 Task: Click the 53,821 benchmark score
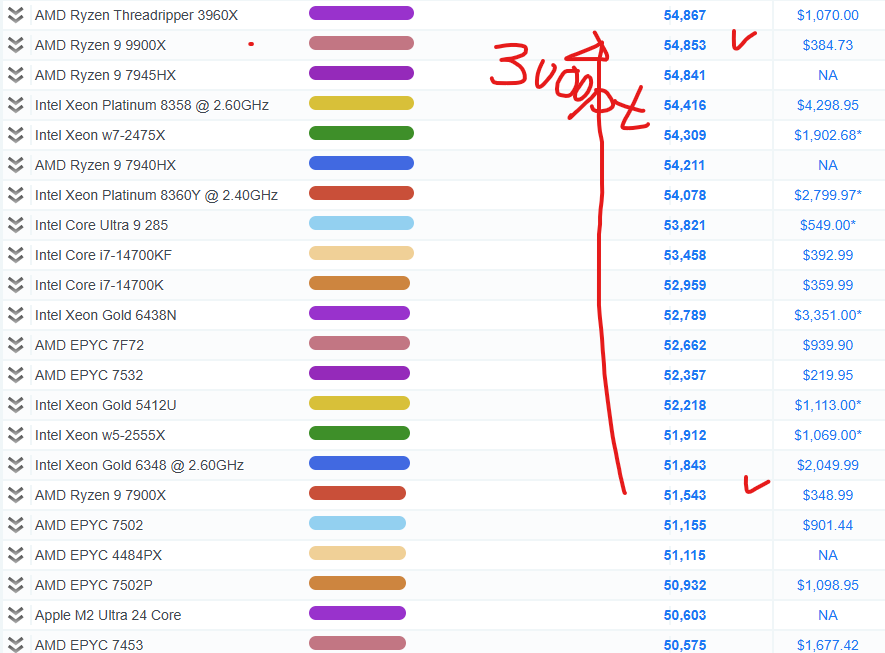685,225
